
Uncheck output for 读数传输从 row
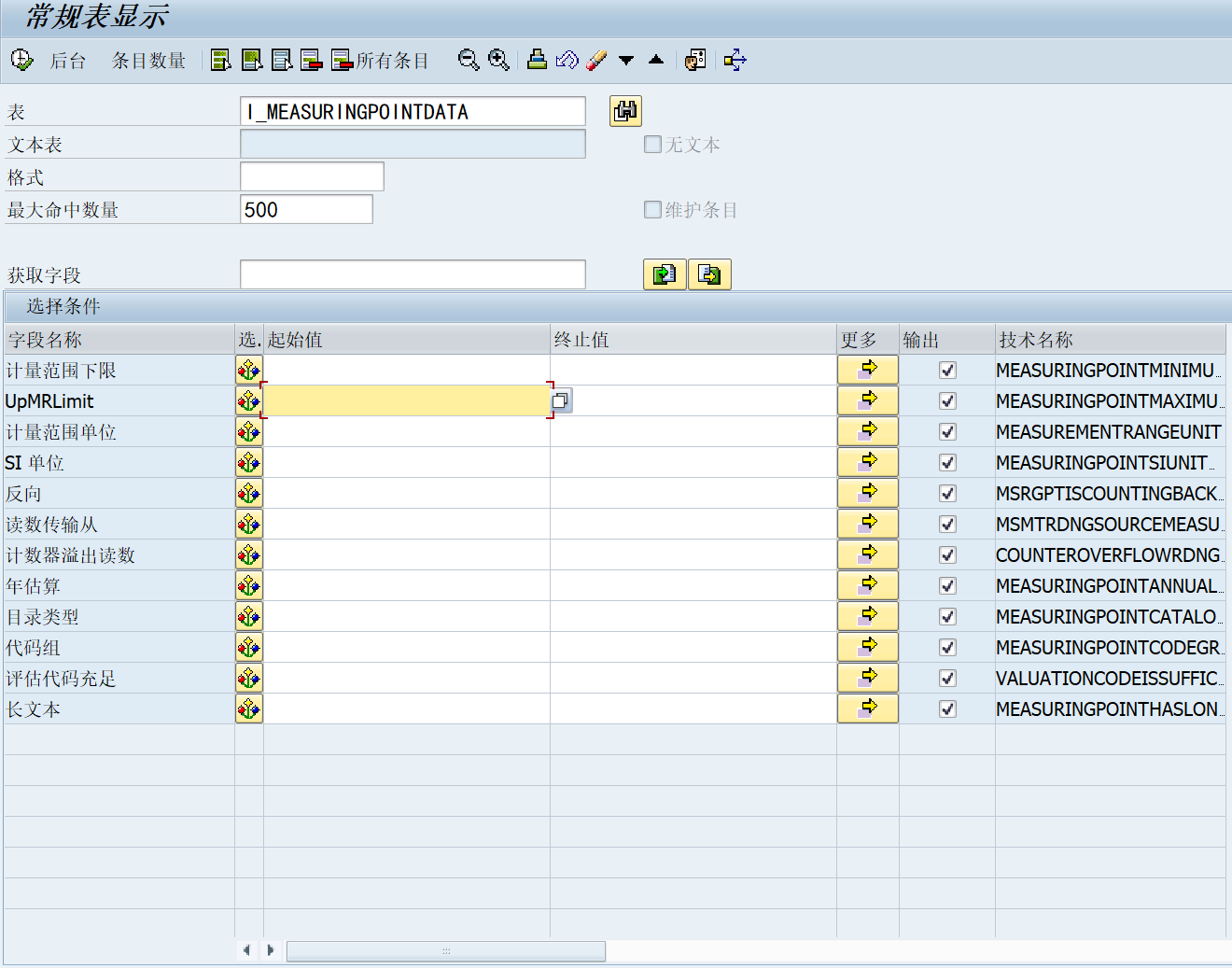pos(947,525)
